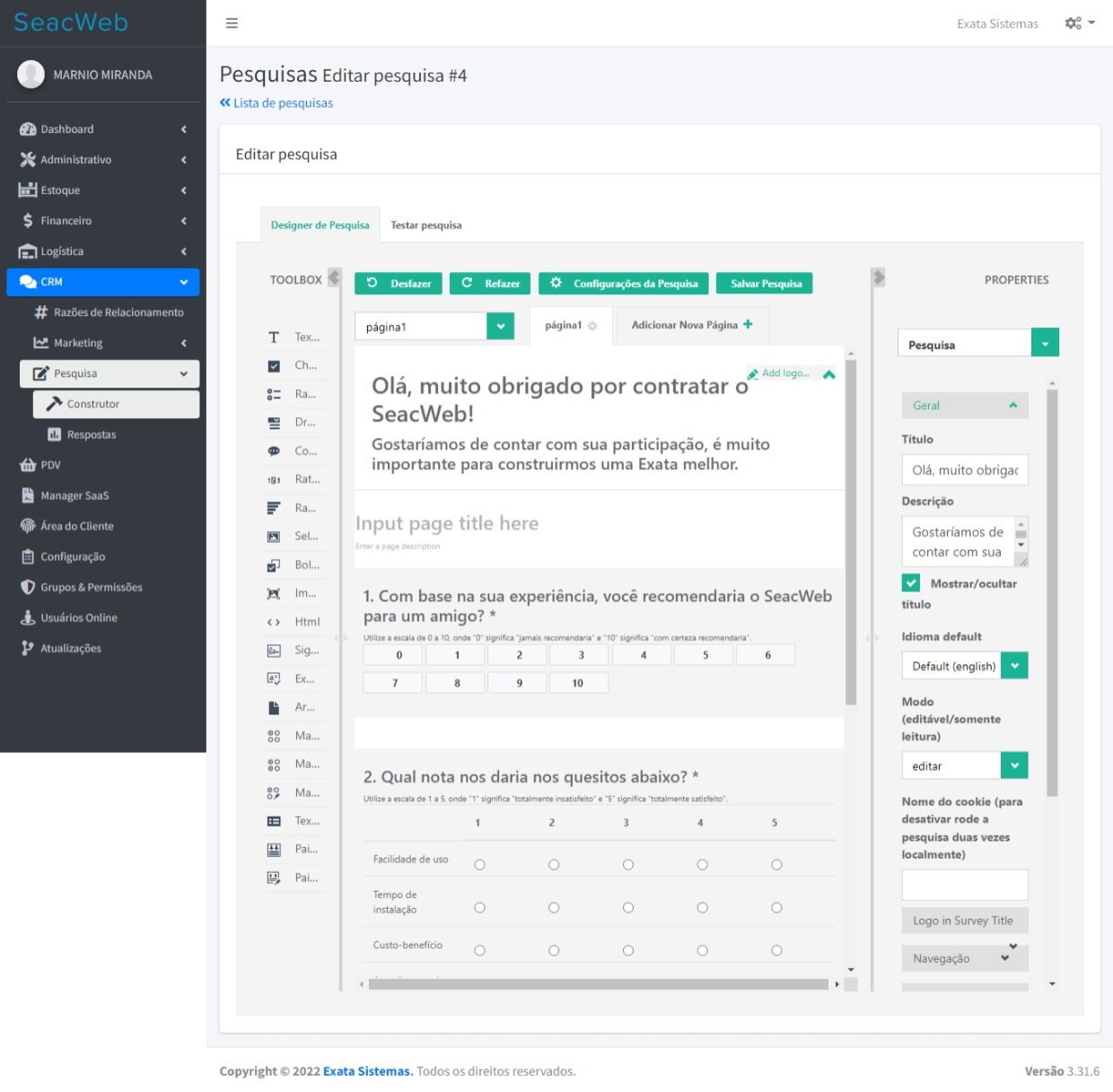Click the Refazer button
The height and width of the screenshot is (1092, 1113).
[x=490, y=284]
